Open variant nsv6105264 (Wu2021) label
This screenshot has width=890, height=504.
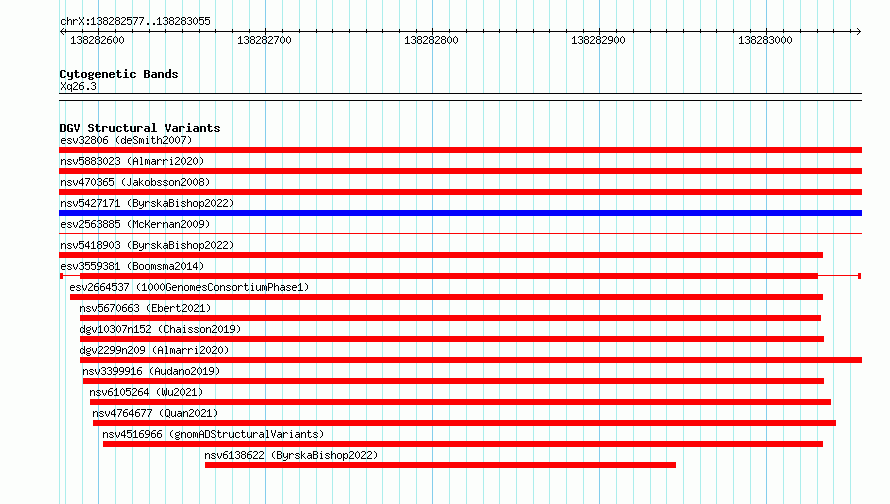[146, 392]
